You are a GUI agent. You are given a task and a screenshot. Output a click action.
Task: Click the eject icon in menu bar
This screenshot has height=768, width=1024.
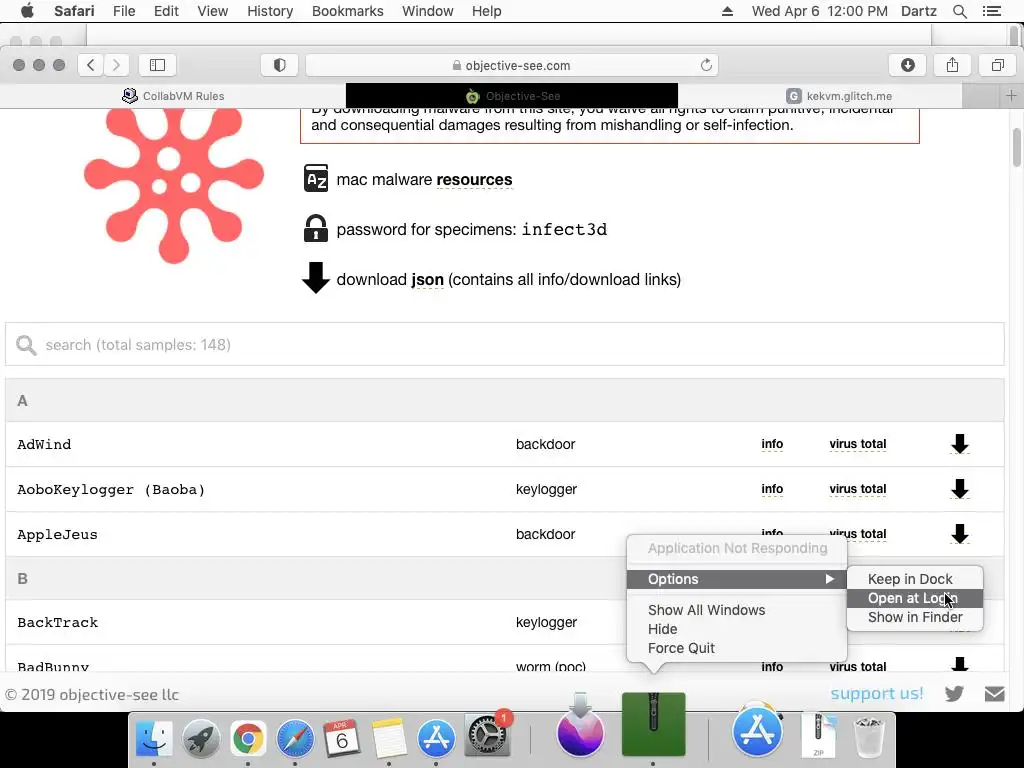tap(727, 11)
